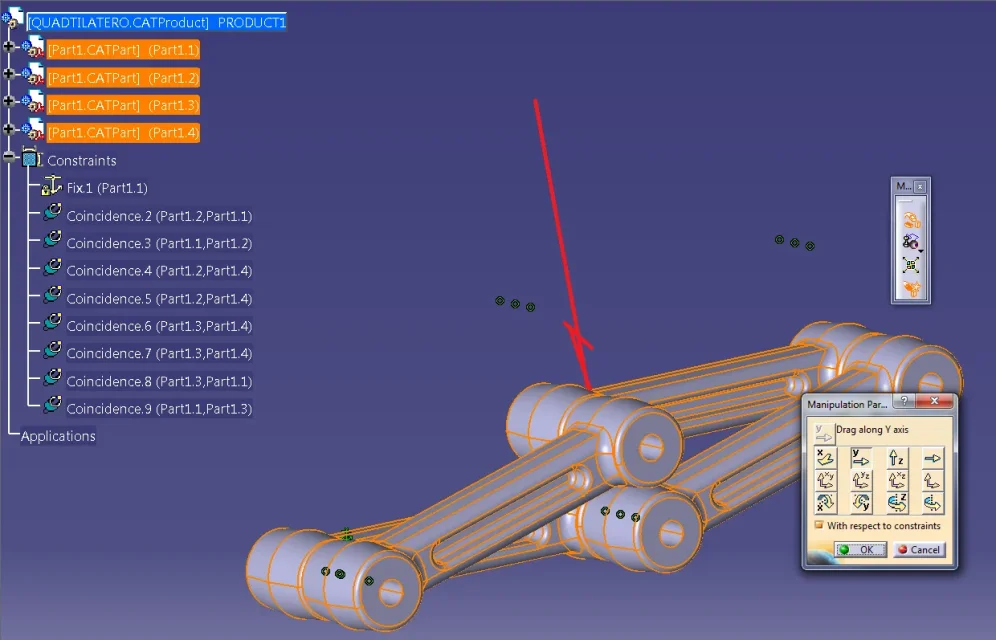The image size is (996, 640).
Task: Close the Move toolbar
Action: pyautogui.click(x=920, y=186)
